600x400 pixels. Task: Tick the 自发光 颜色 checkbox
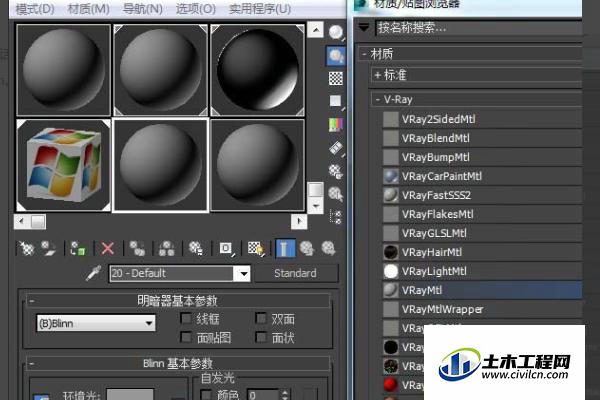(206, 394)
